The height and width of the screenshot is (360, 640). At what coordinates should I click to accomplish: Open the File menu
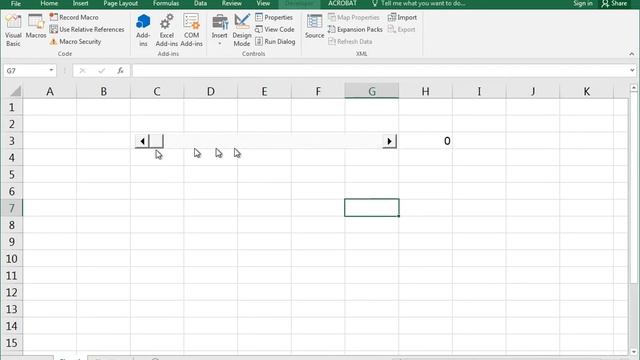click(x=16, y=3)
